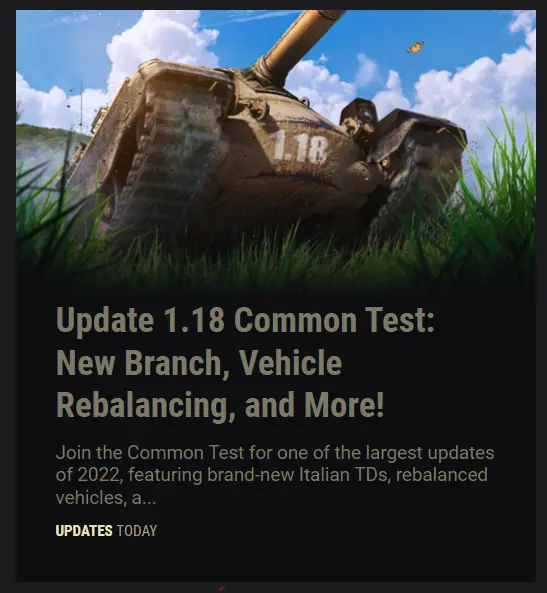Click "Rebalancing, and More!" headline text
Screen dimensions: 547x593
point(220,405)
